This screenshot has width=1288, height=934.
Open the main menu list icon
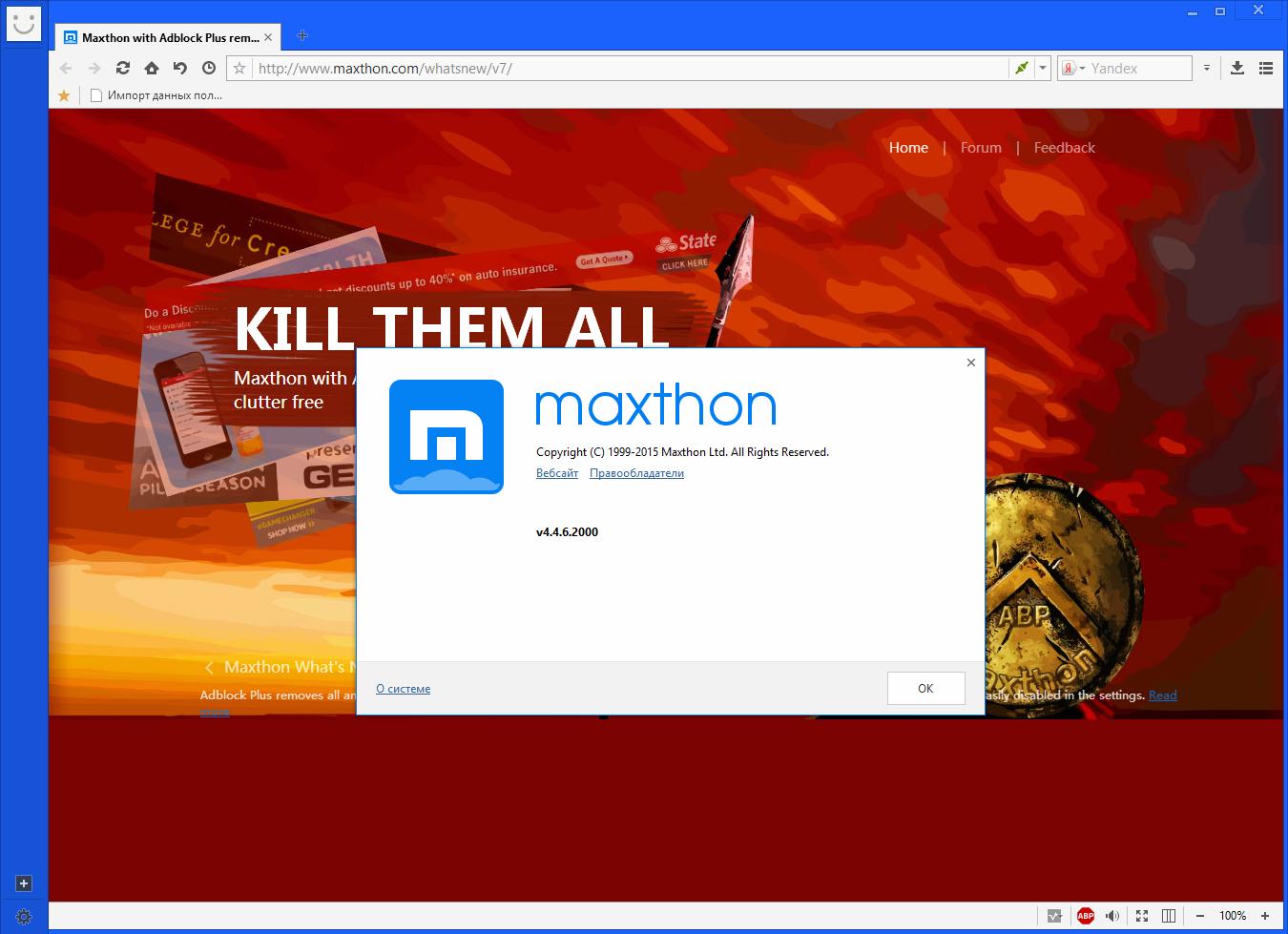(x=1266, y=68)
